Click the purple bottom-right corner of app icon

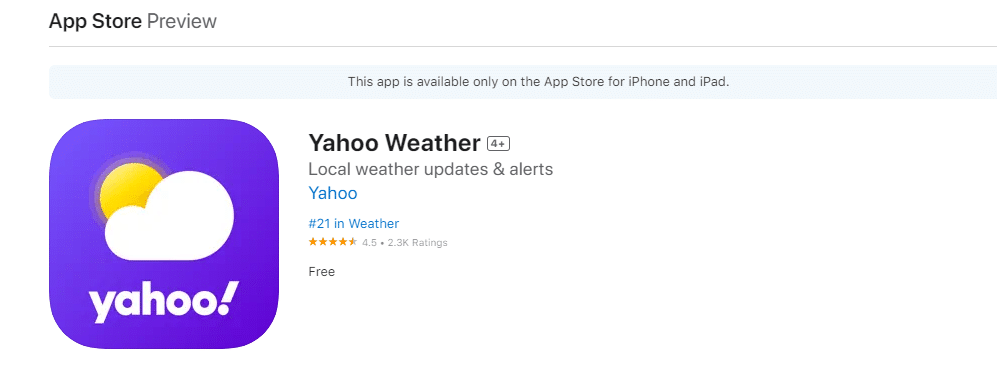[261, 331]
